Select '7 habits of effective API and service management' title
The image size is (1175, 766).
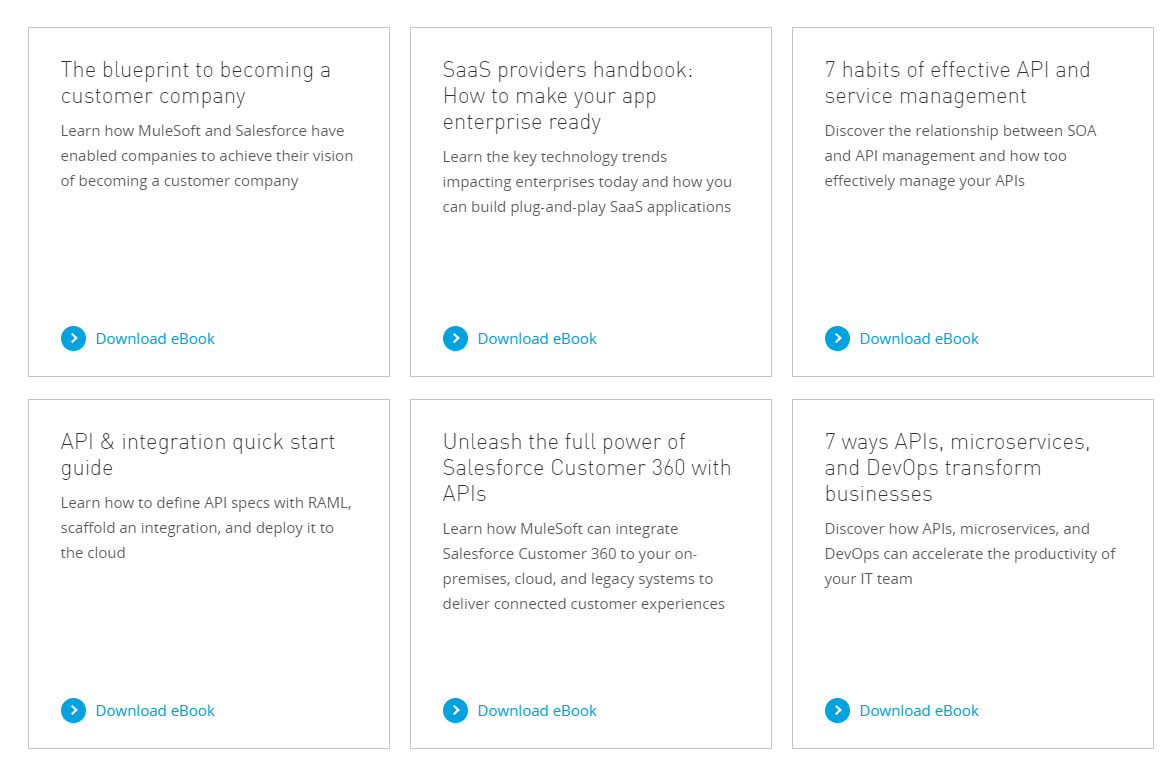click(x=958, y=82)
